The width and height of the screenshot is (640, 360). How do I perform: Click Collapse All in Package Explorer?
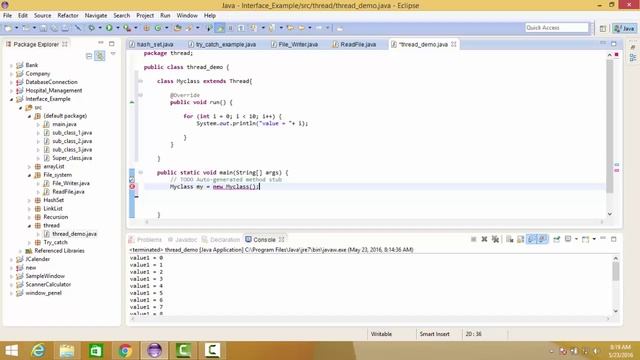click(89, 56)
